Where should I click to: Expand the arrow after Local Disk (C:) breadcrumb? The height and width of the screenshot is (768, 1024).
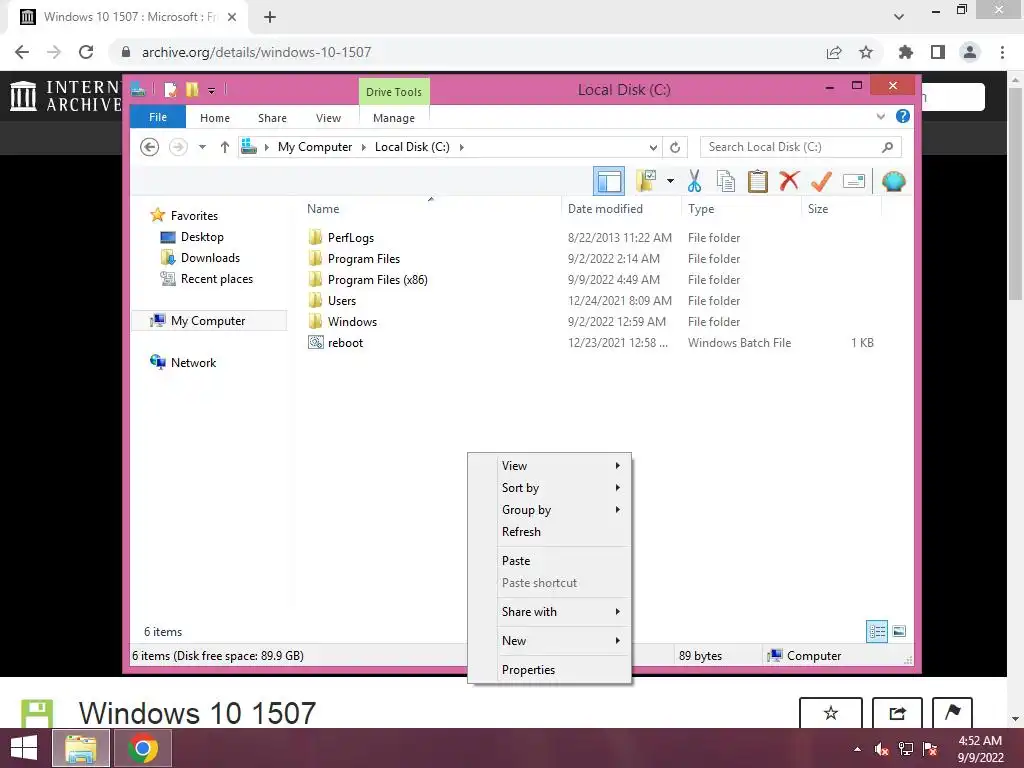(462, 147)
